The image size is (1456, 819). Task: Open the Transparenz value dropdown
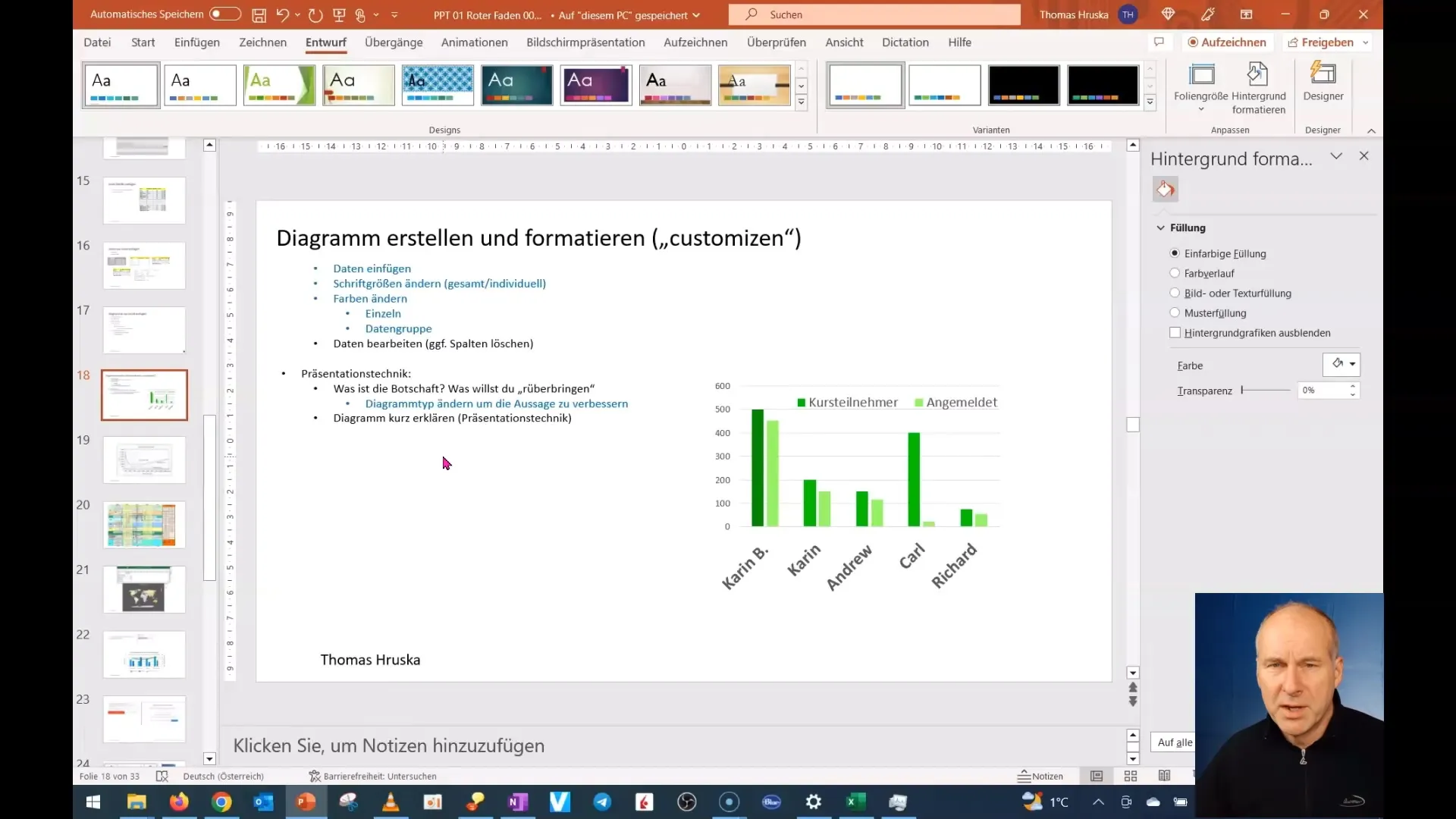tap(1353, 393)
